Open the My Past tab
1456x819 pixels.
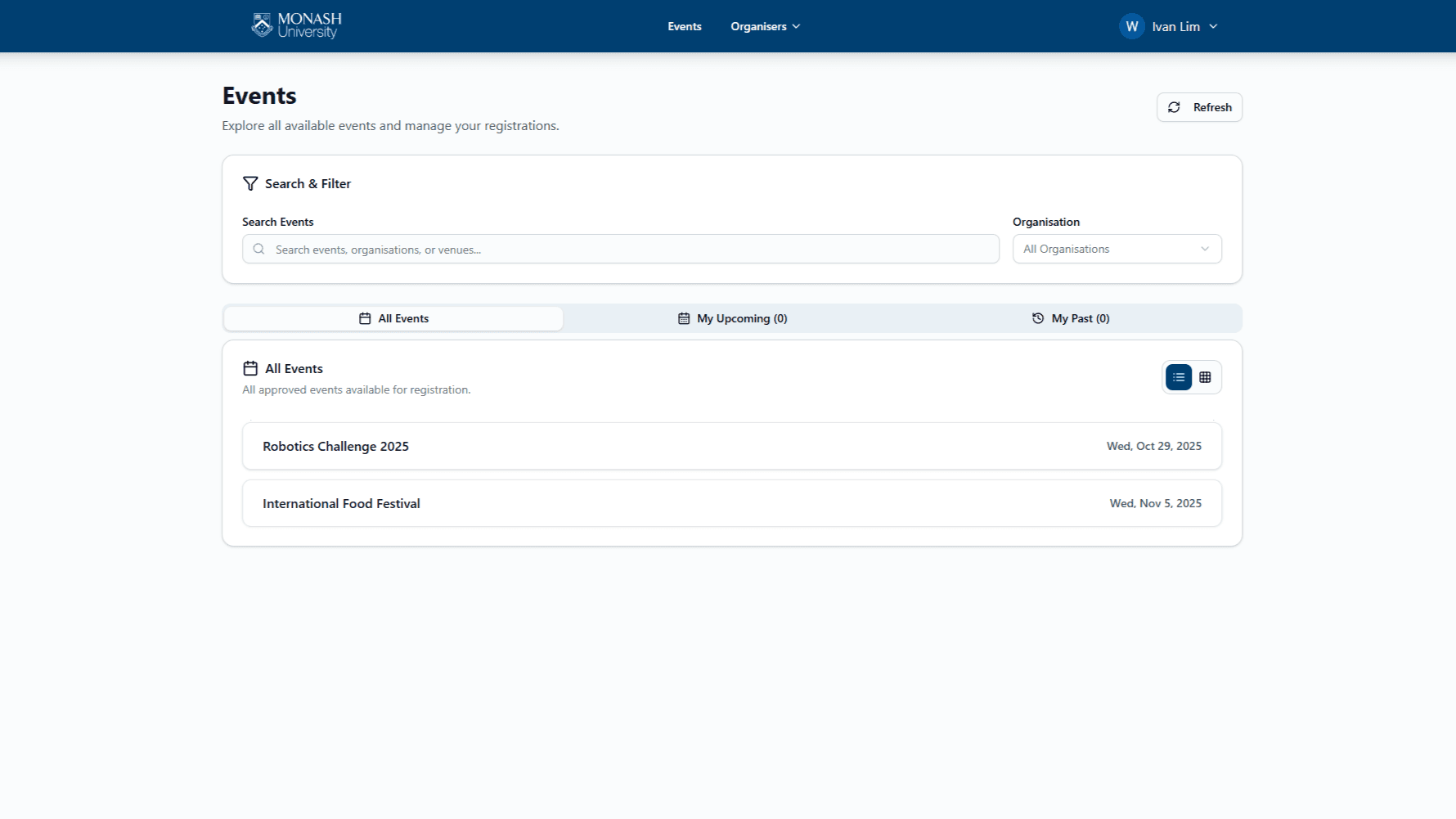tap(1071, 318)
